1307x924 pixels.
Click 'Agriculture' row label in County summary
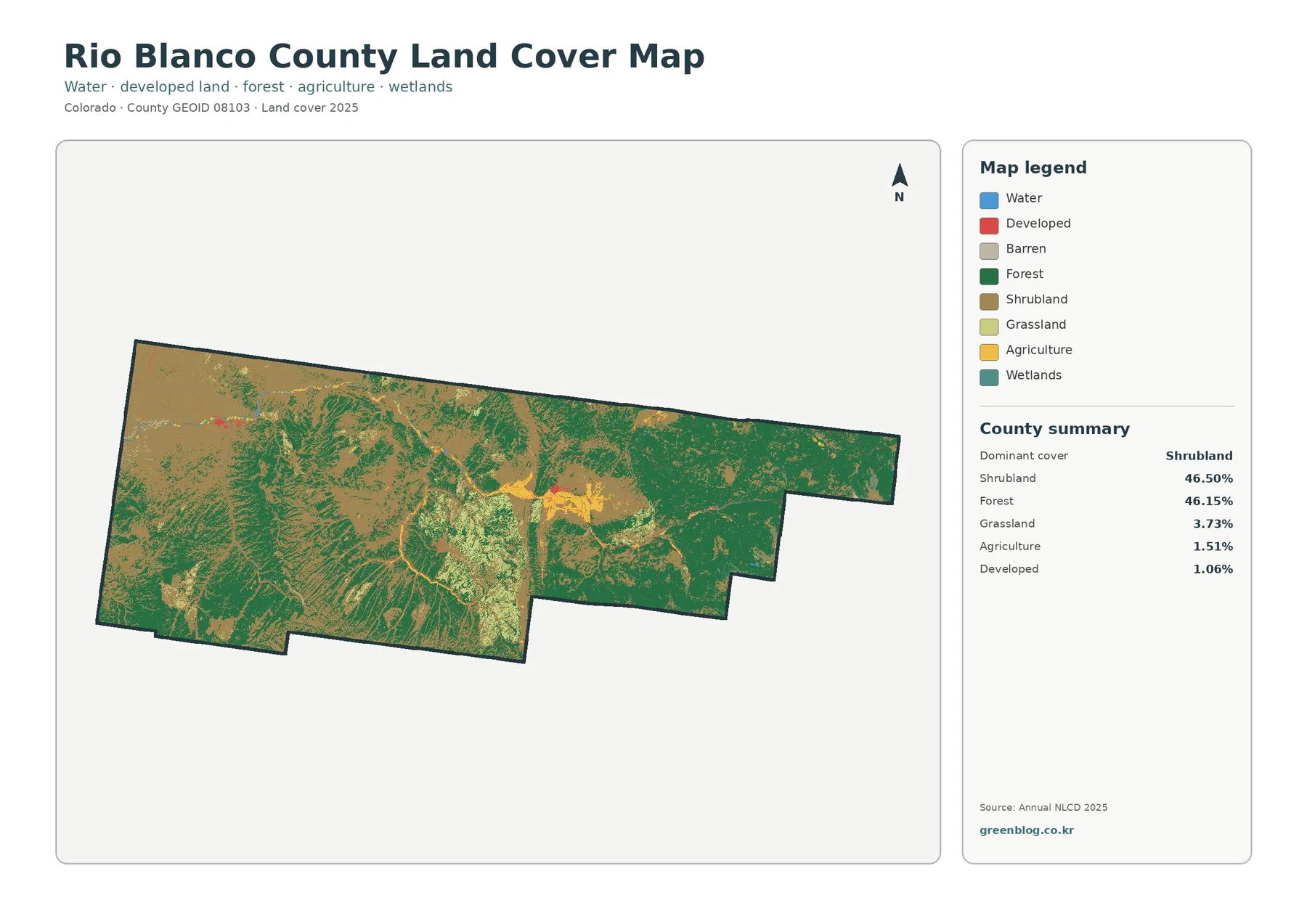point(1010,547)
